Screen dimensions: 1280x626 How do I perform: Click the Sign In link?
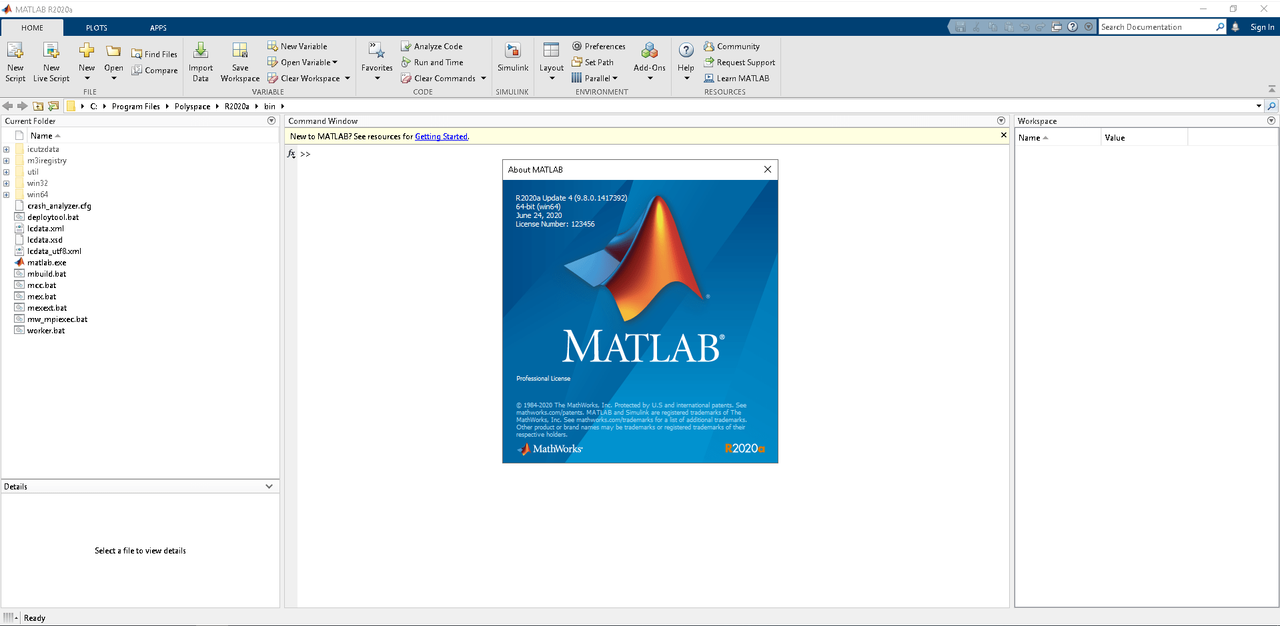click(x=1262, y=27)
